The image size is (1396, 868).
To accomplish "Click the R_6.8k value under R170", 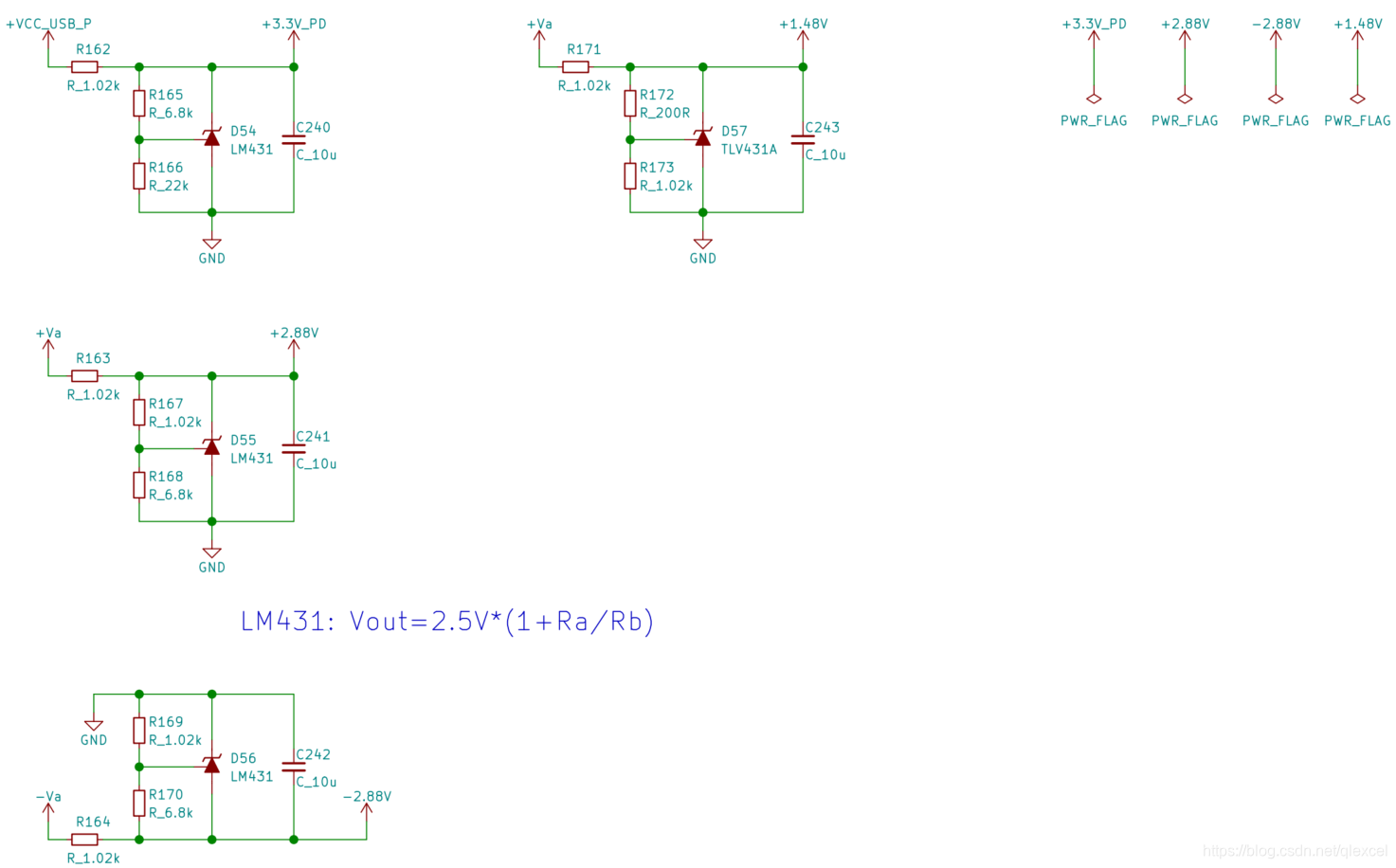I will tap(171, 813).
